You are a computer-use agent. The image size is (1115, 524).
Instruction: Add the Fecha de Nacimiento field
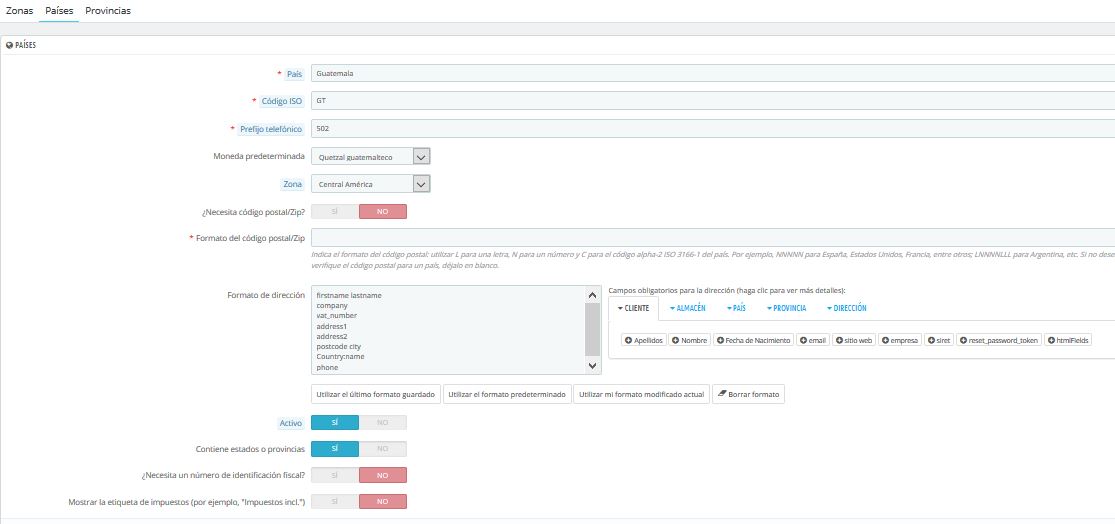(753, 341)
